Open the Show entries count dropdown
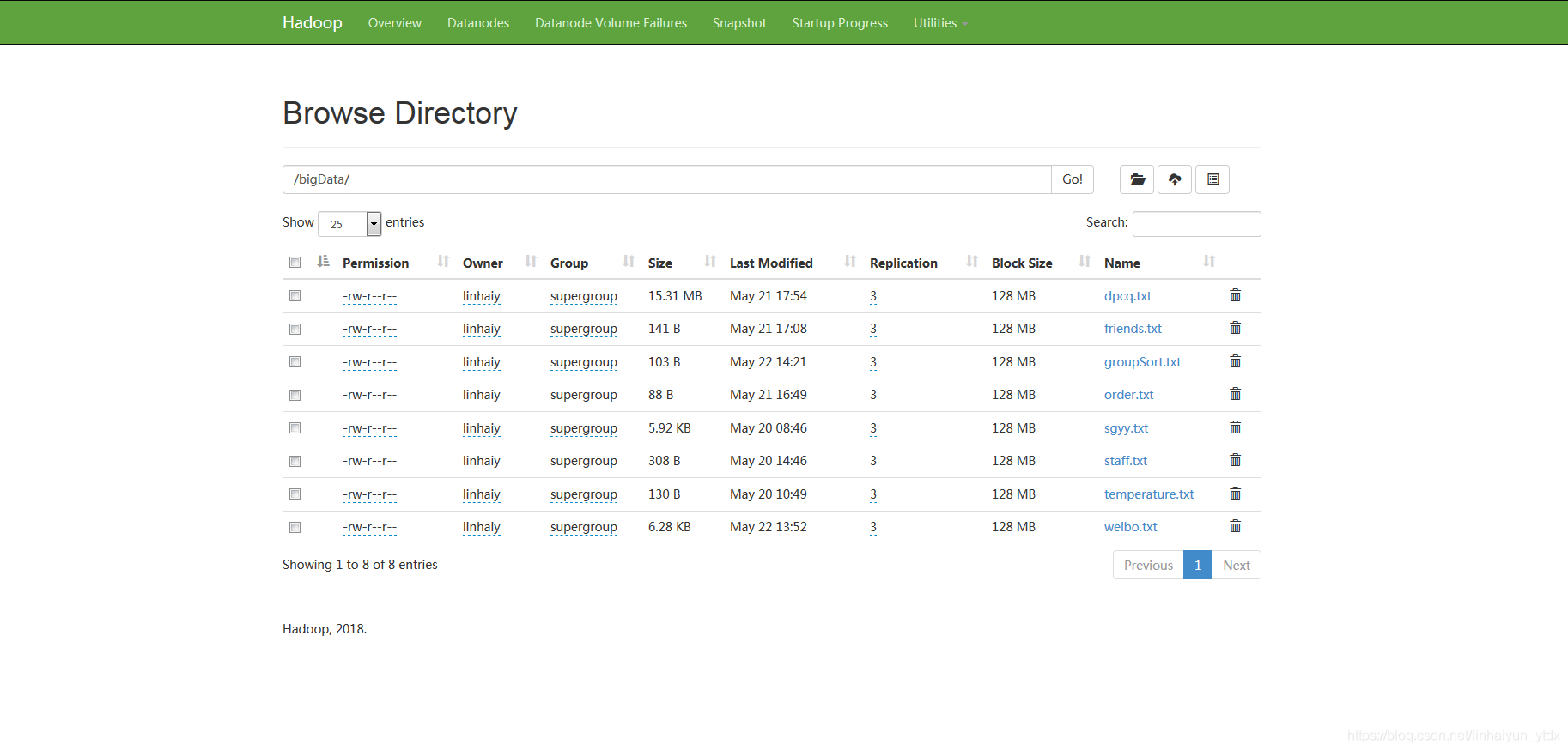1568x751 pixels. [349, 224]
